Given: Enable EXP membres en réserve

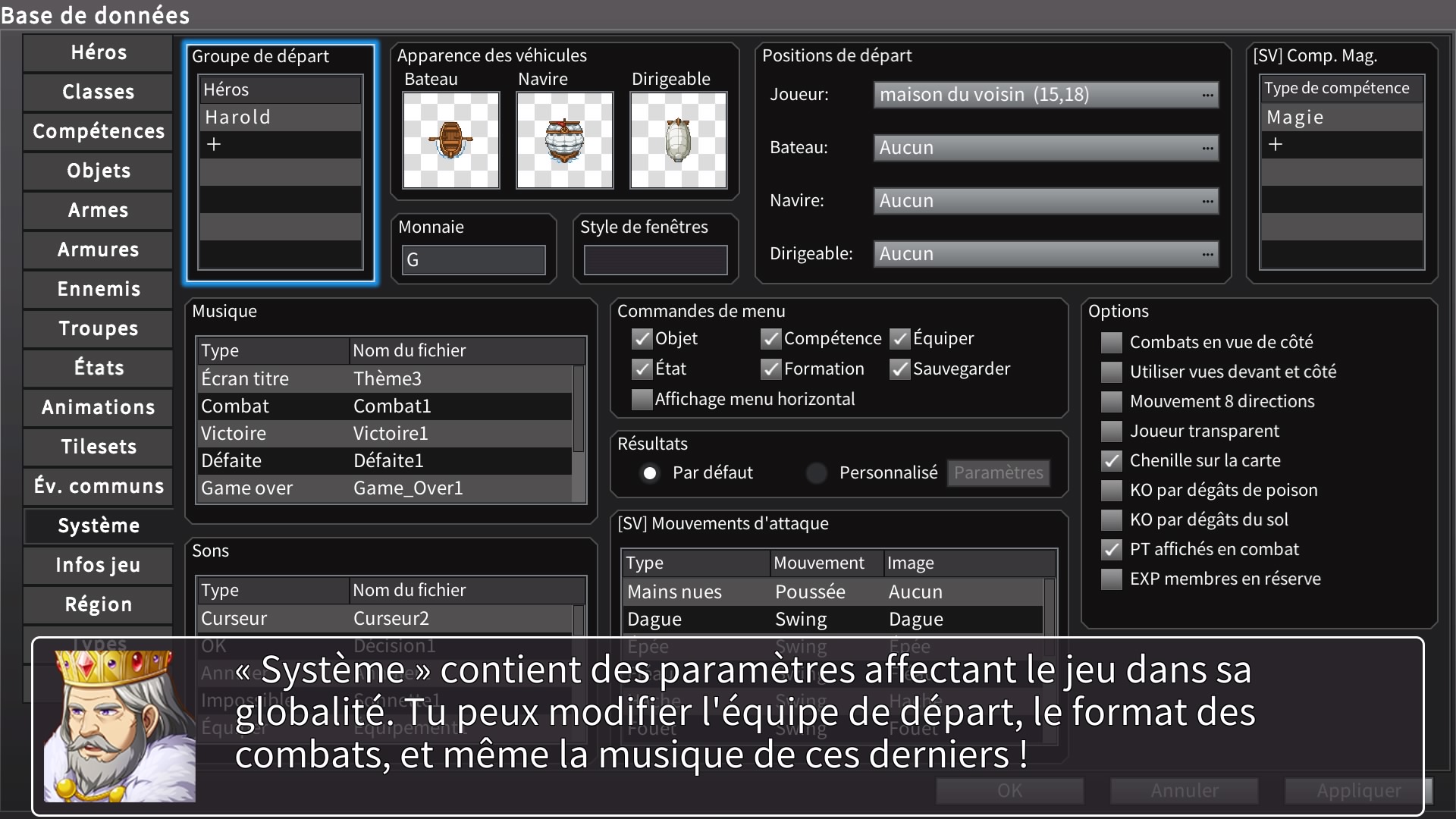Looking at the screenshot, I should [x=1112, y=579].
